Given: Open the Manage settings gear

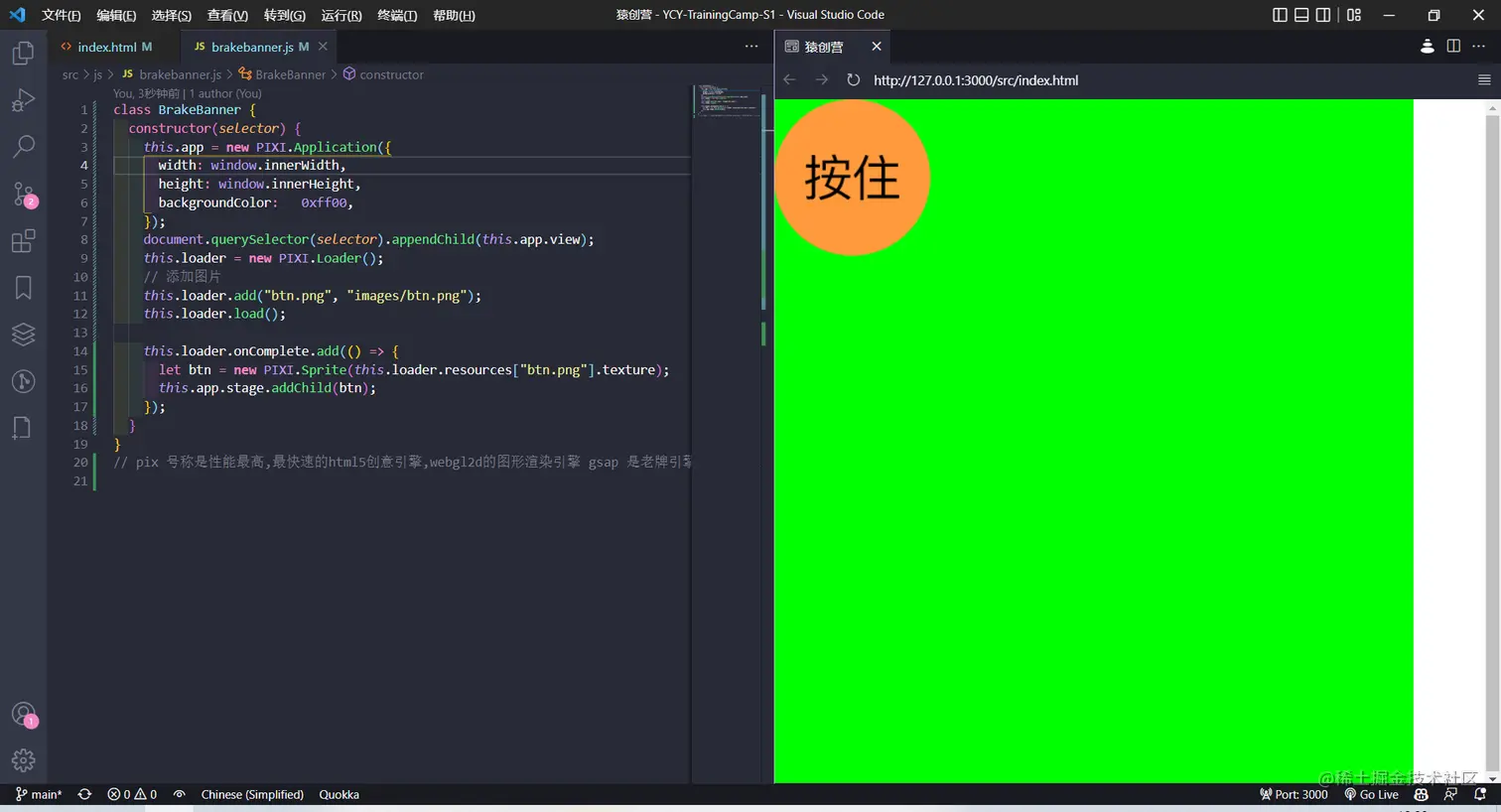Looking at the screenshot, I should click(23, 760).
